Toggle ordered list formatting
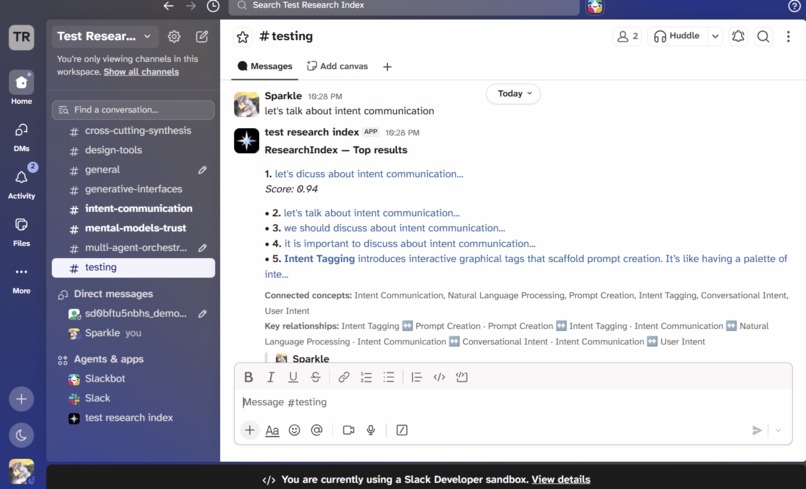The height and width of the screenshot is (489, 806). tap(366, 377)
